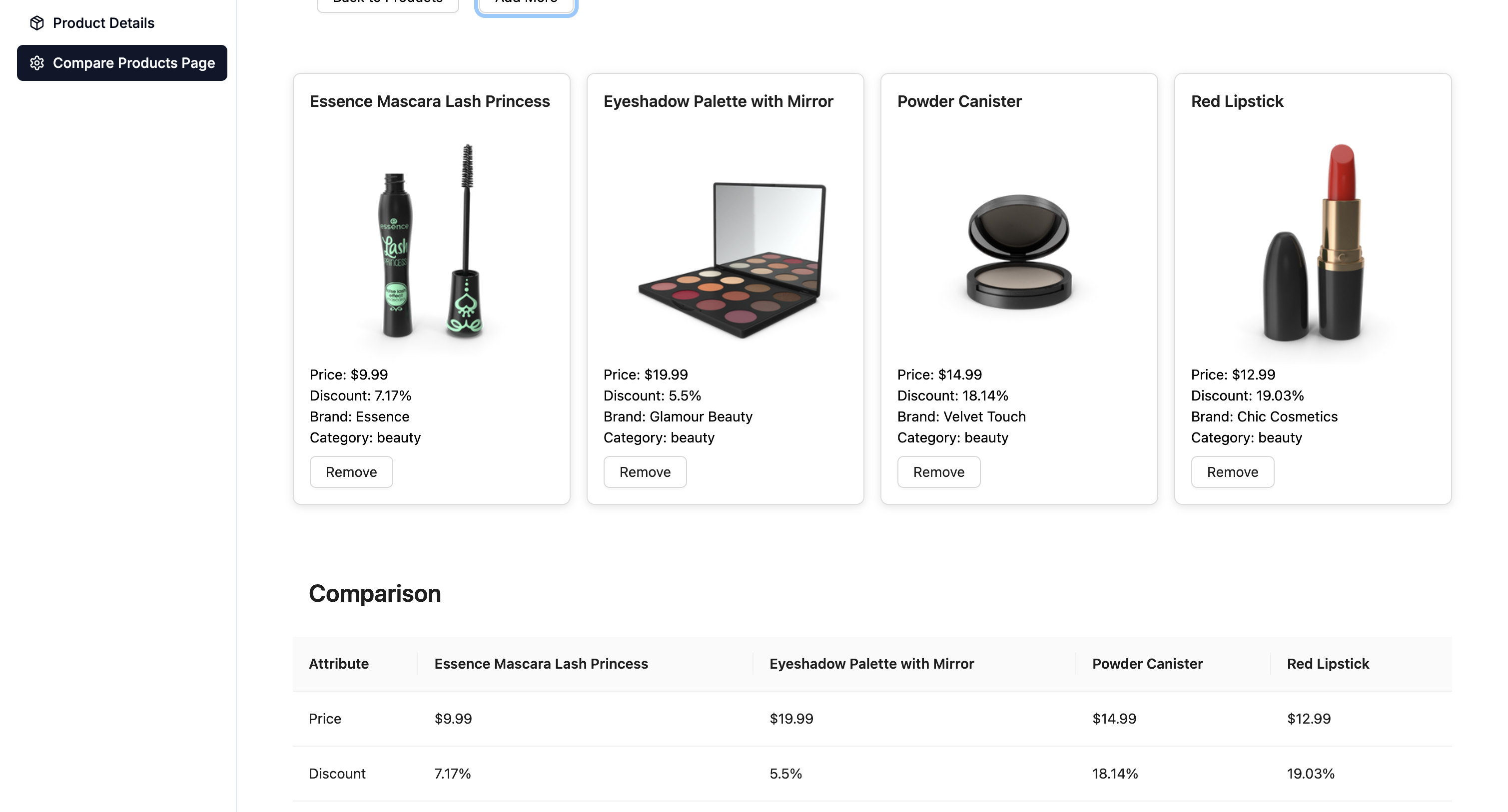Click the powder canister product image
The width and height of the screenshot is (1508, 812).
pyautogui.click(x=1019, y=252)
